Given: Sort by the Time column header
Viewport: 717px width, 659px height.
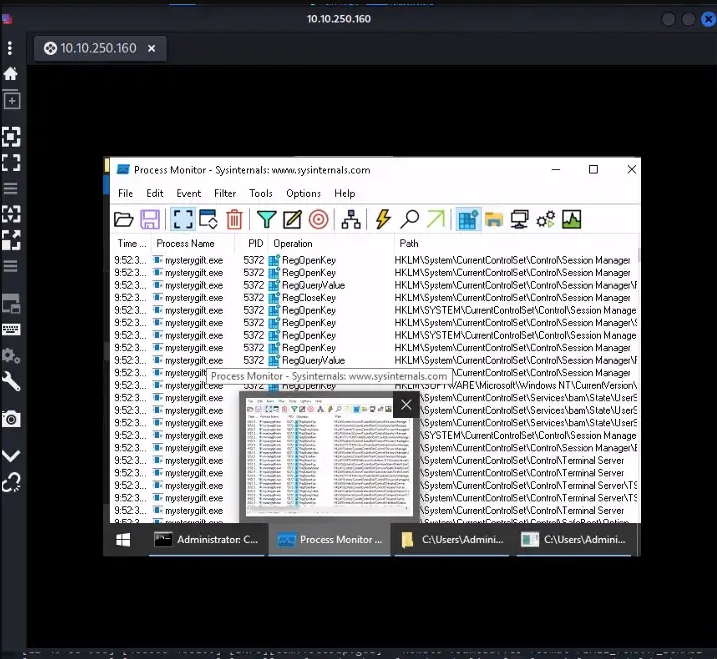Looking at the screenshot, I should click(131, 244).
